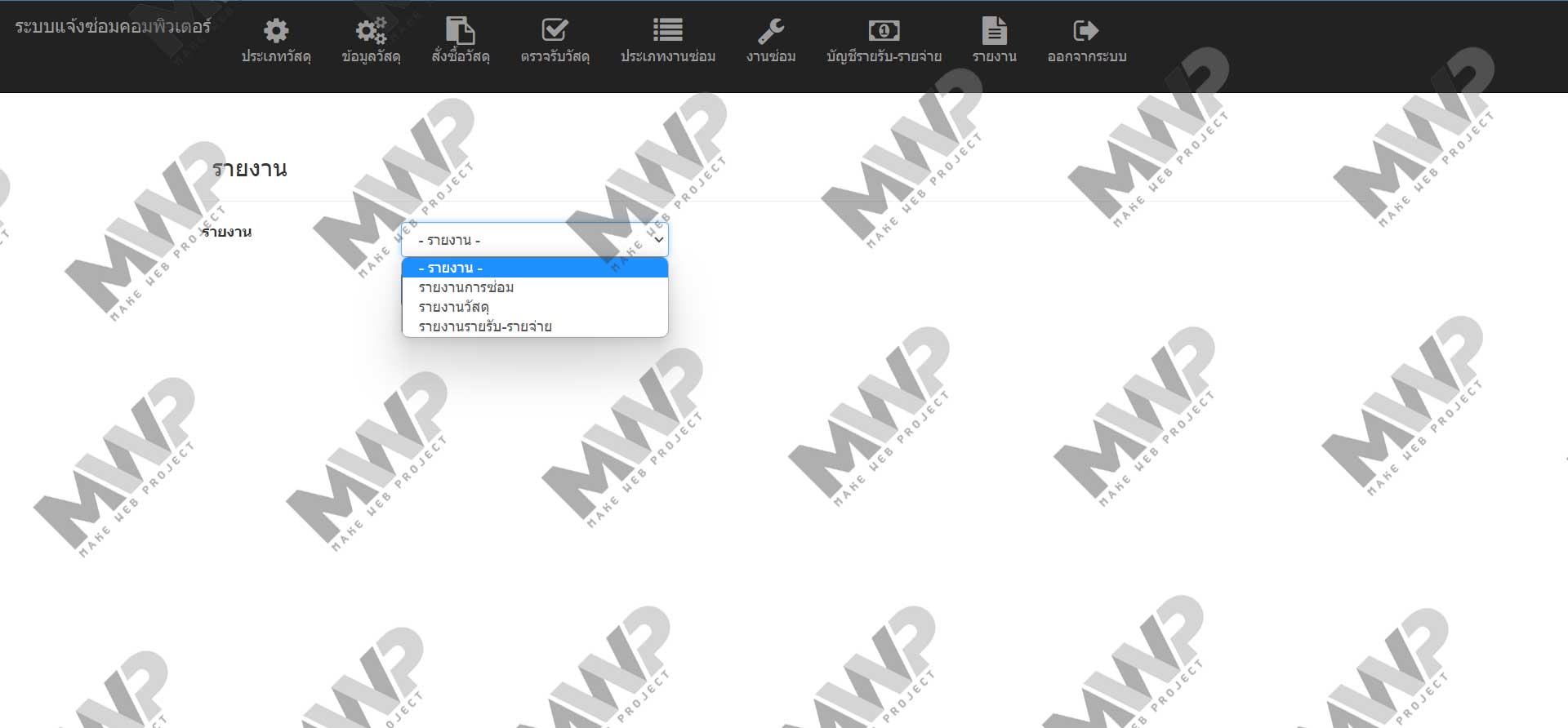Choose รายงานรายรับ-รายจ่าย from the list
Image resolution: width=1568 pixels, height=728 pixels.
[535, 326]
